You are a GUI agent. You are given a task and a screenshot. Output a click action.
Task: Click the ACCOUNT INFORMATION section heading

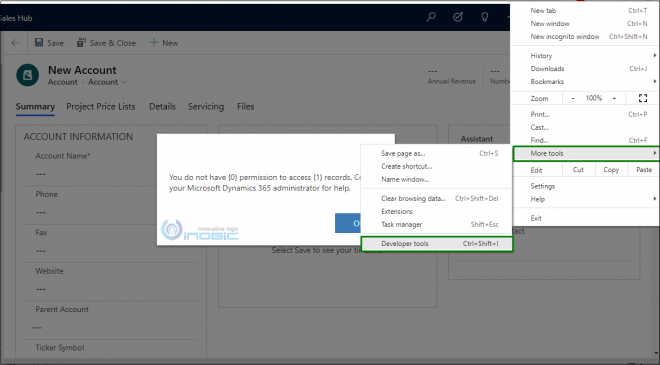pos(78,136)
